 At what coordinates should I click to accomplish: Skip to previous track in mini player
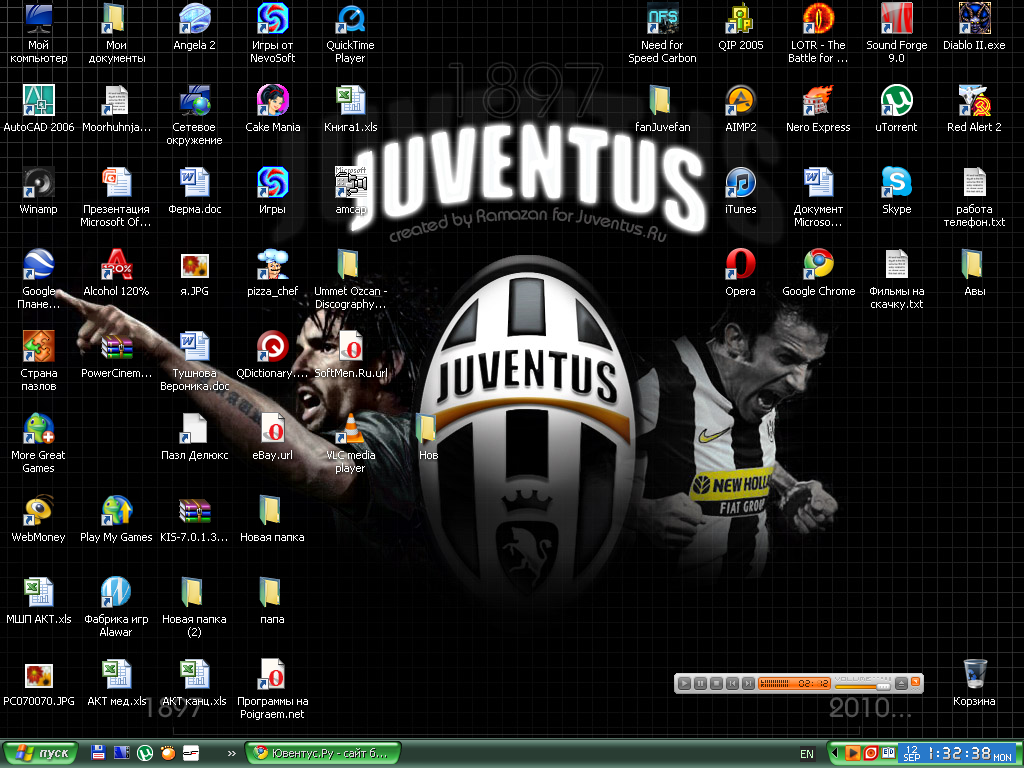pyautogui.click(x=732, y=684)
